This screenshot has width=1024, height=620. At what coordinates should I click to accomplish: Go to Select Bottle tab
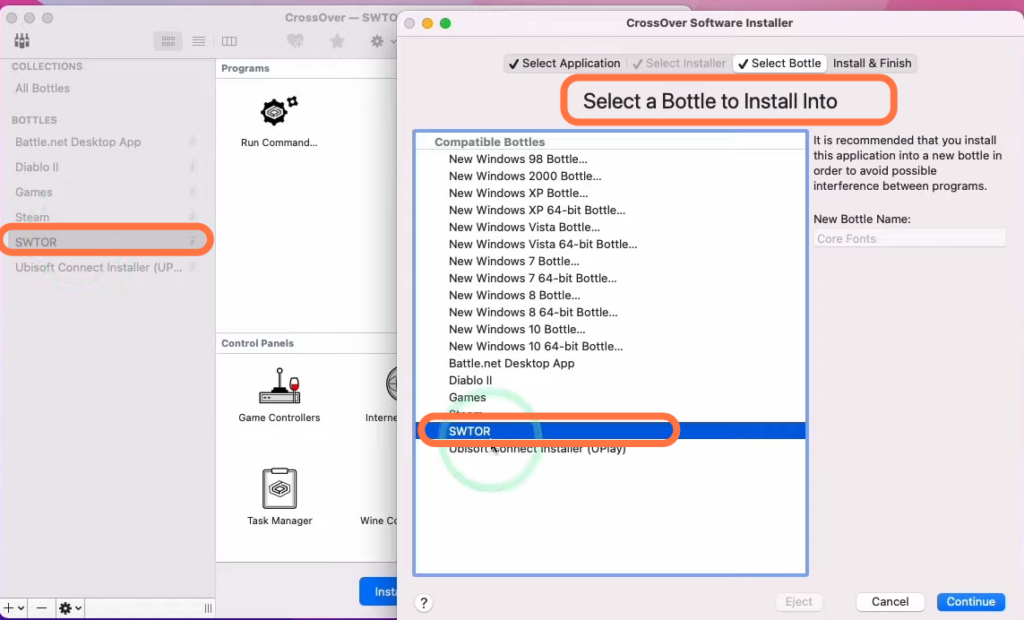[x=780, y=63]
